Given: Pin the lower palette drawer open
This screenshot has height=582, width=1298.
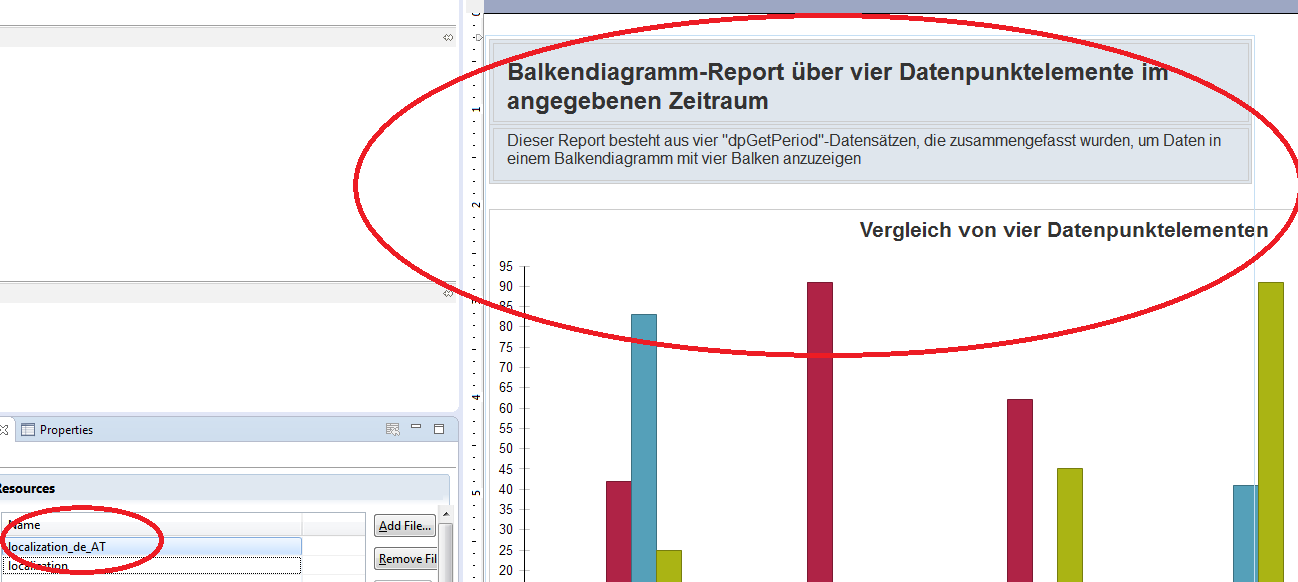Looking at the screenshot, I should tap(448, 292).
